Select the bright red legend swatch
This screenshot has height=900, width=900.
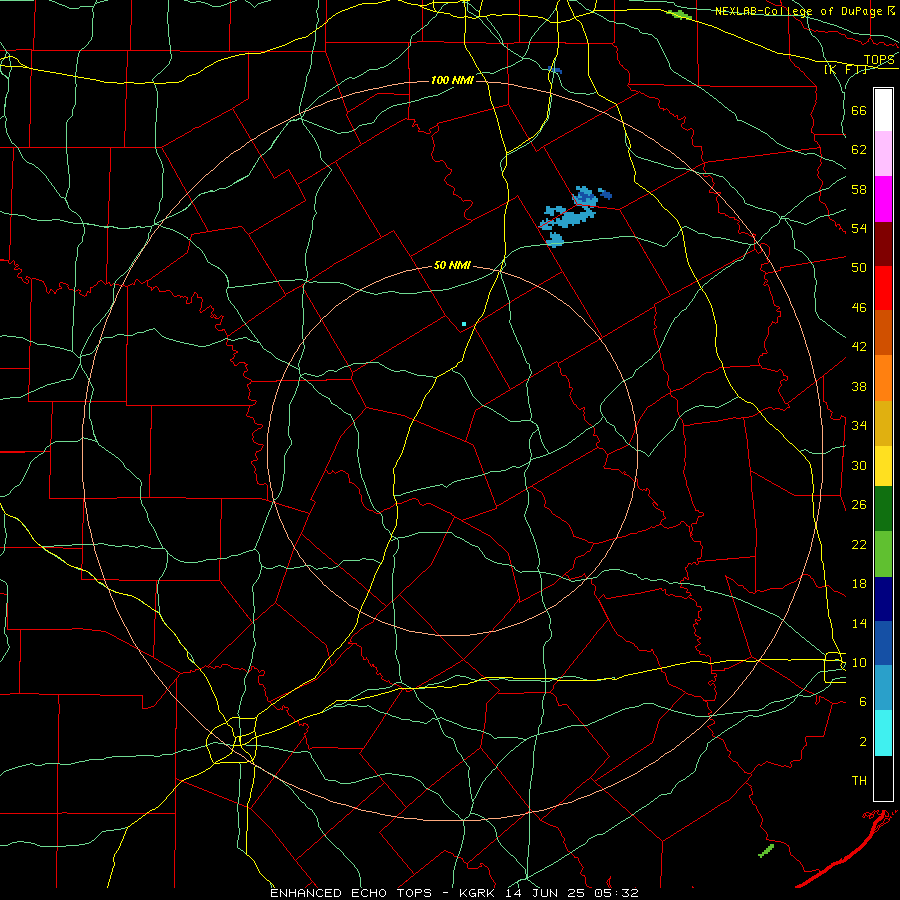tap(883, 288)
